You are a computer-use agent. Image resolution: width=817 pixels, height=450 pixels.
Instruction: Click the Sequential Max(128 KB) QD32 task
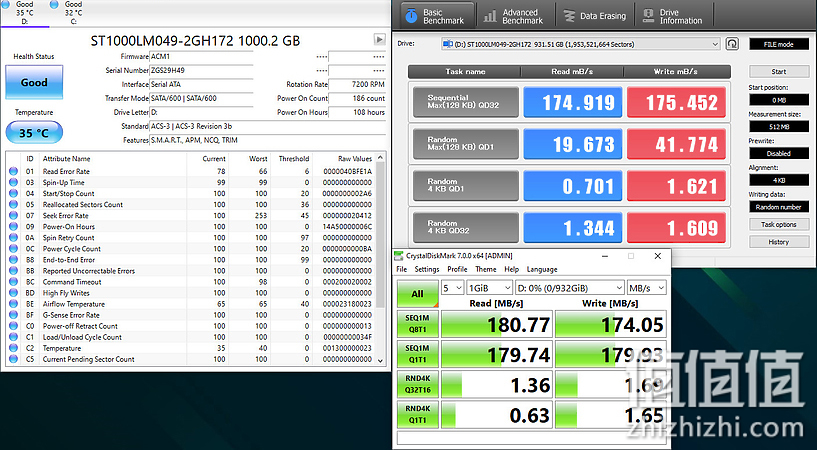(x=466, y=102)
